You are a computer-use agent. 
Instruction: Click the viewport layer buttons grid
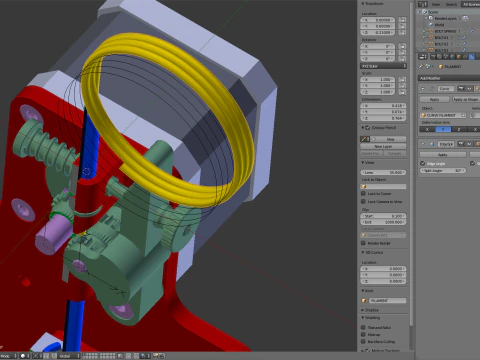click(99, 356)
